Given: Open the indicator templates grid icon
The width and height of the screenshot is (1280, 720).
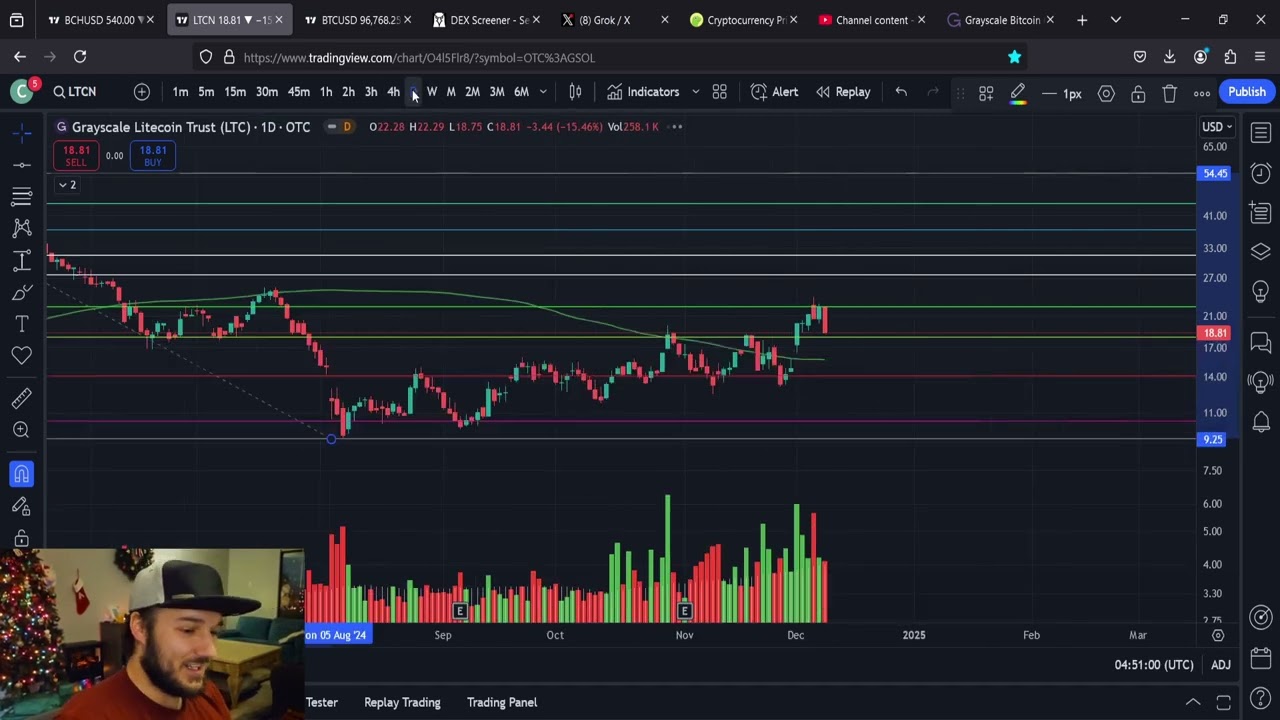Looking at the screenshot, I should tap(719, 92).
